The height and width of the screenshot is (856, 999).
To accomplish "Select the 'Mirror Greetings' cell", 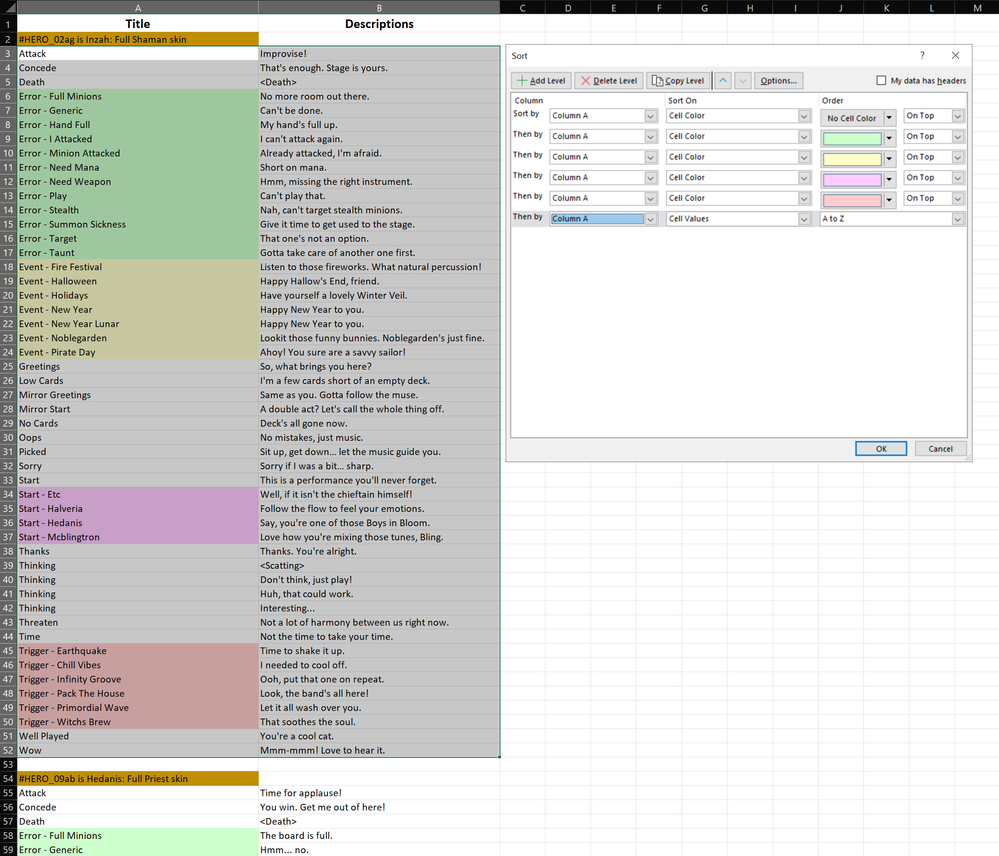I will [138, 395].
